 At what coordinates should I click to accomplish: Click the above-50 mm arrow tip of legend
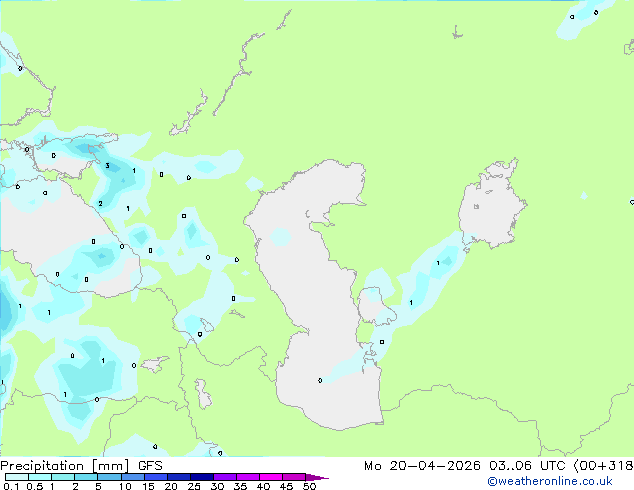point(317,477)
